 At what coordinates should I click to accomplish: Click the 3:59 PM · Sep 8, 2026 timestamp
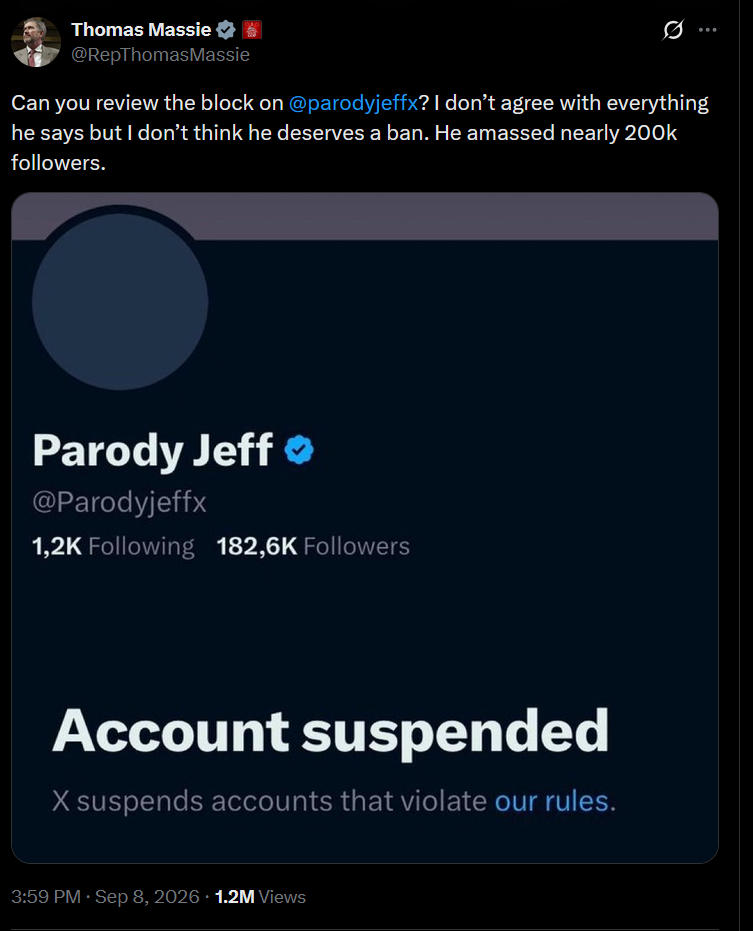click(105, 897)
